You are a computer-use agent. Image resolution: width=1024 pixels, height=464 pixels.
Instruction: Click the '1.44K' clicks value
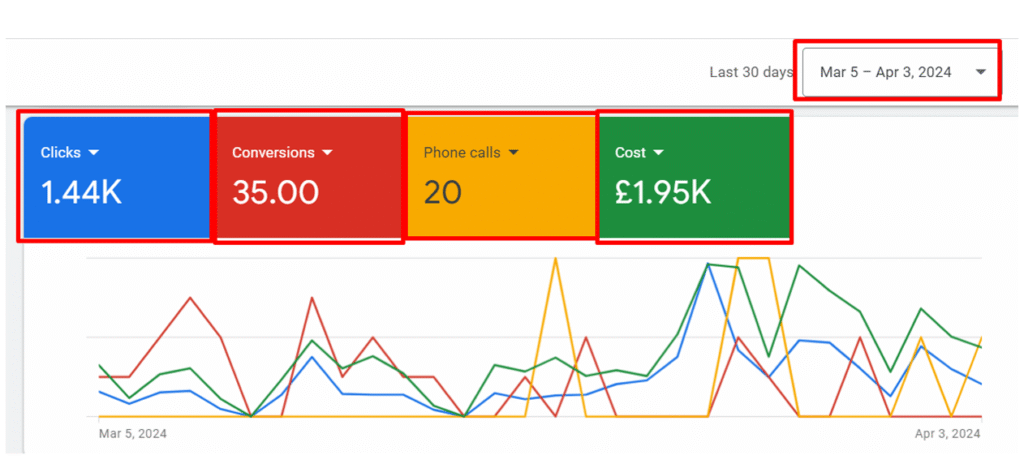point(81,193)
